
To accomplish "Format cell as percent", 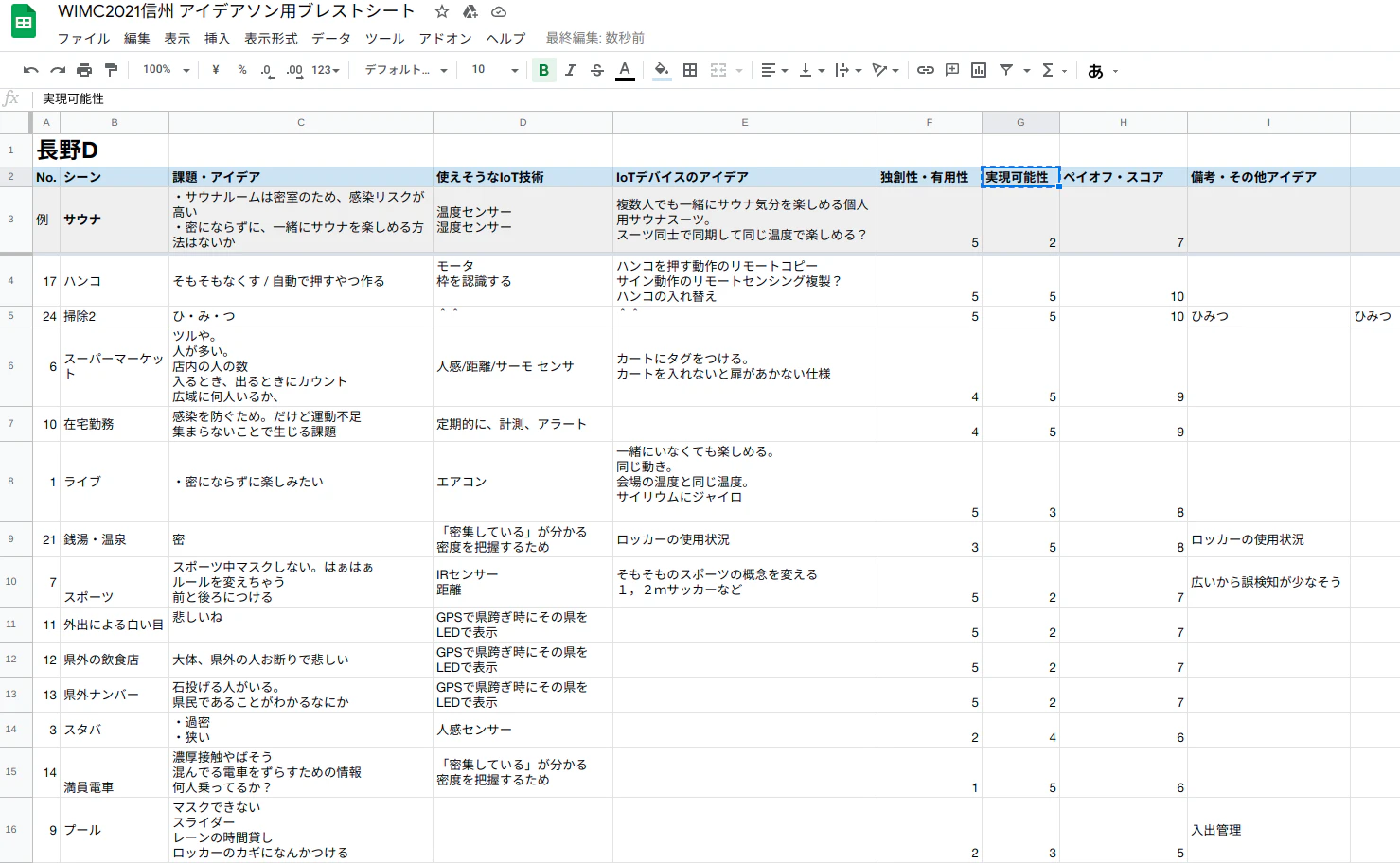I will (242, 70).
